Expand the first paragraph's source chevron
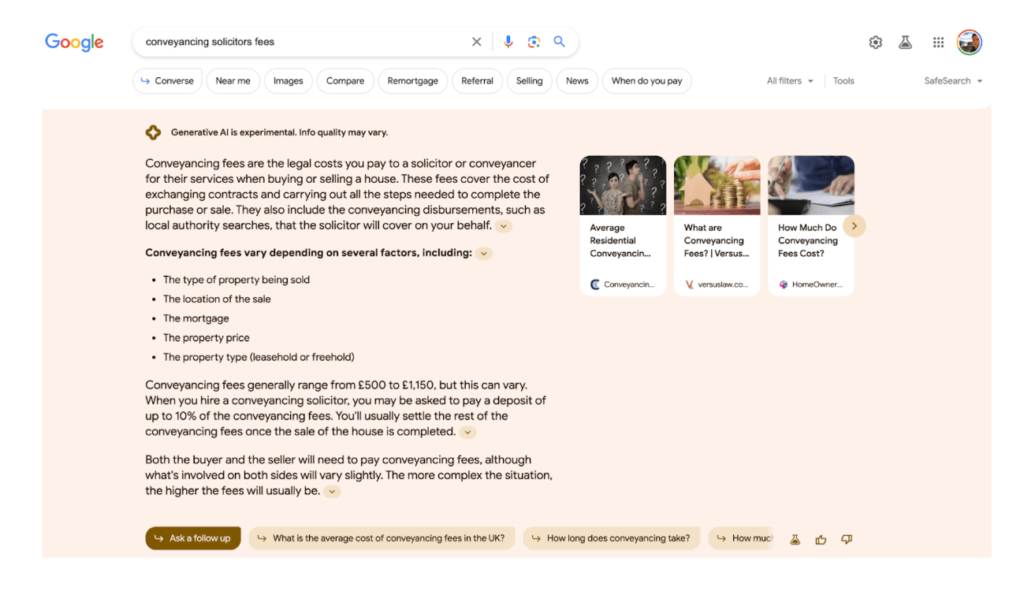 pyautogui.click(x=504, y=226)
